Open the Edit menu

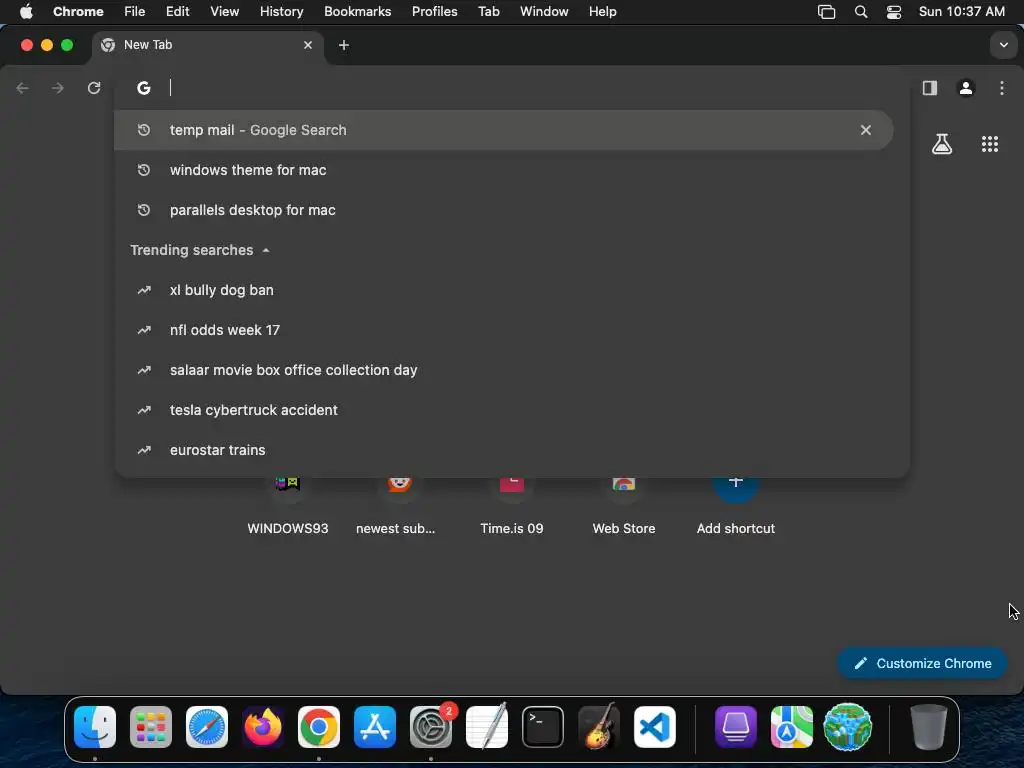coord(177,12)
